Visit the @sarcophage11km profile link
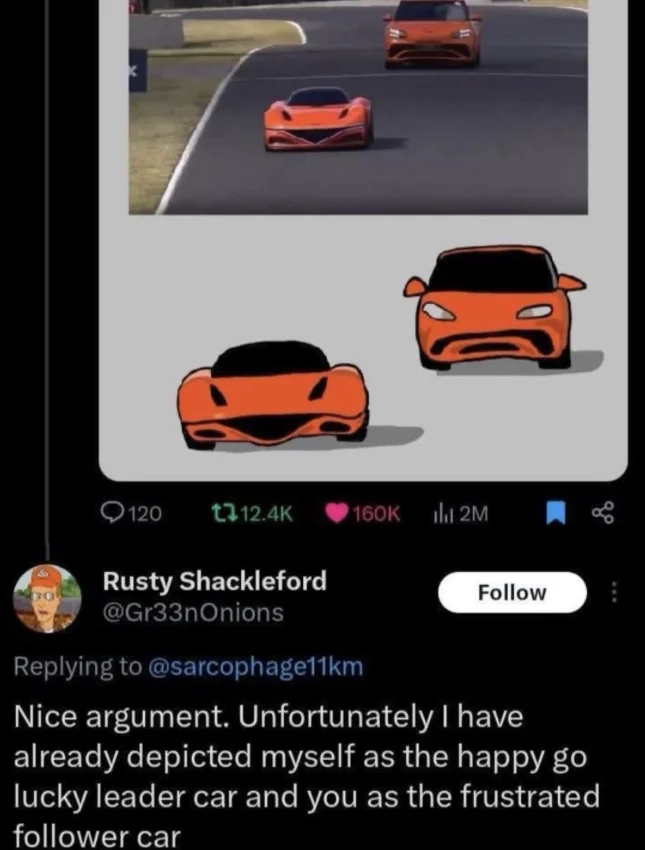This screenshot has height=850, width=645. [255, 666]
